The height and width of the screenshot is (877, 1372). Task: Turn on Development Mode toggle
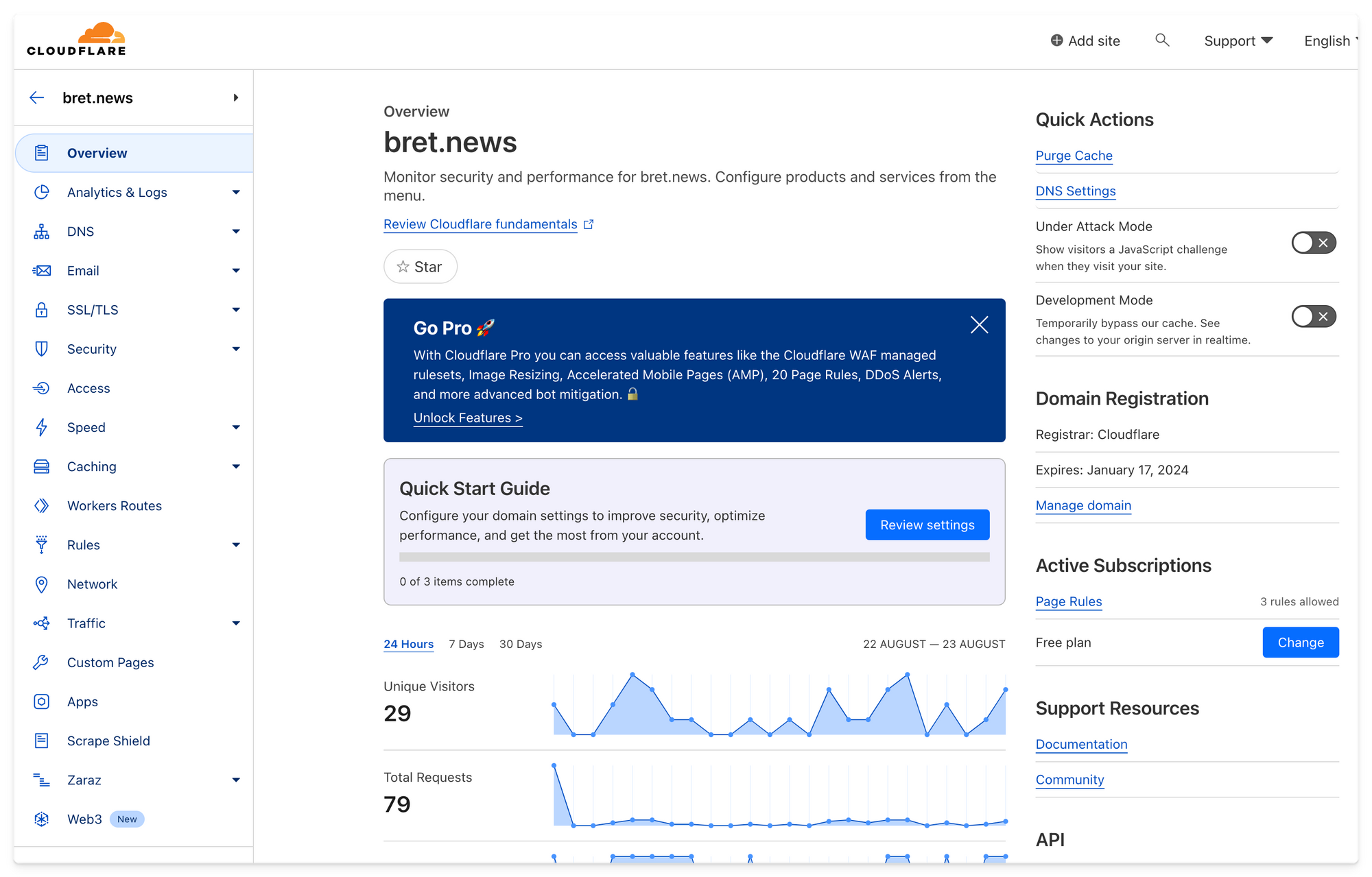(x=1313, y=317)
